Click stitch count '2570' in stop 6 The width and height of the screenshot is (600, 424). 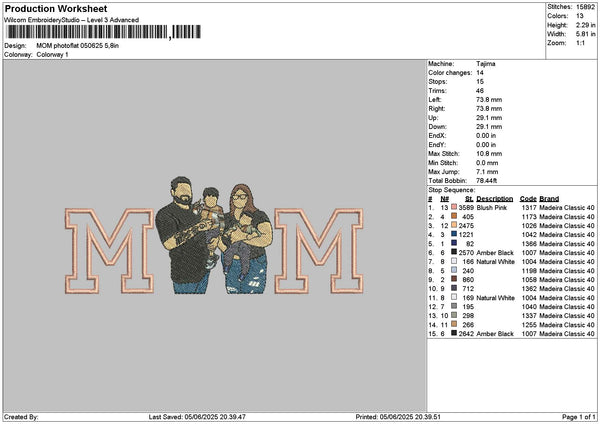[466, 253]
